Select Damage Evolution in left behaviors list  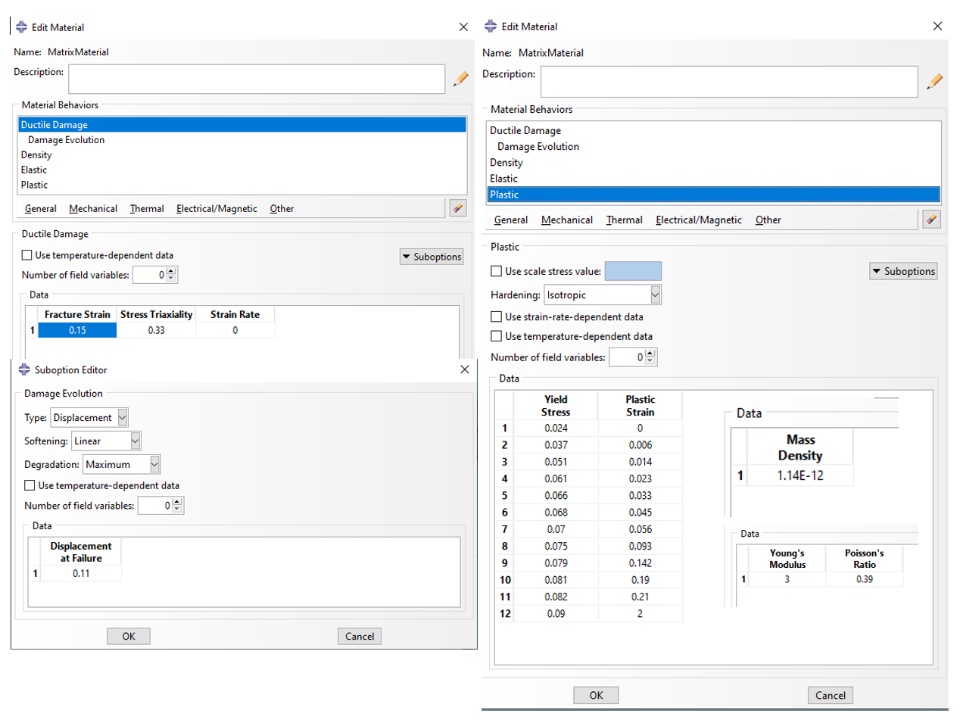point(242,140)
